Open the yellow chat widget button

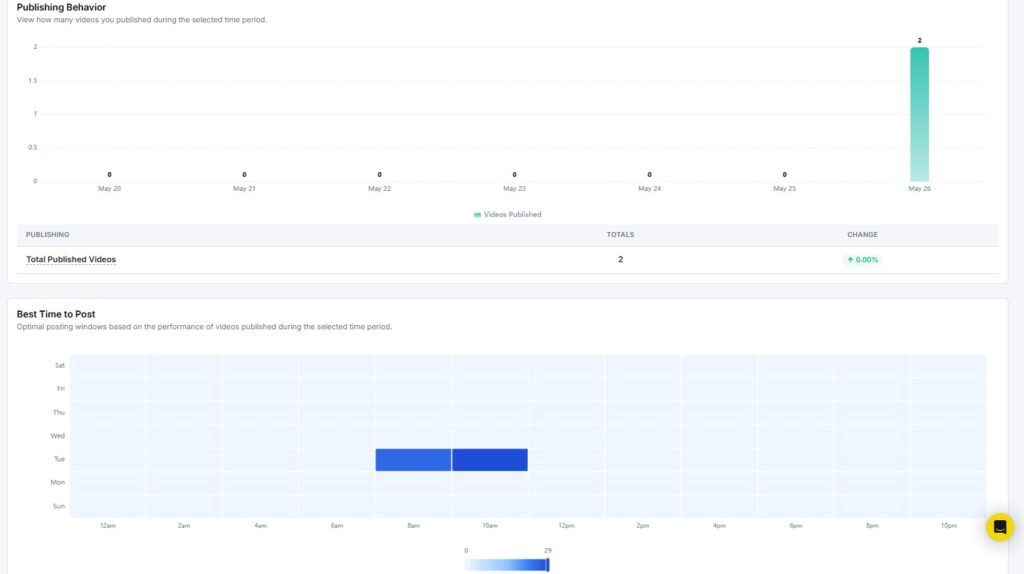click(1000, 527)
